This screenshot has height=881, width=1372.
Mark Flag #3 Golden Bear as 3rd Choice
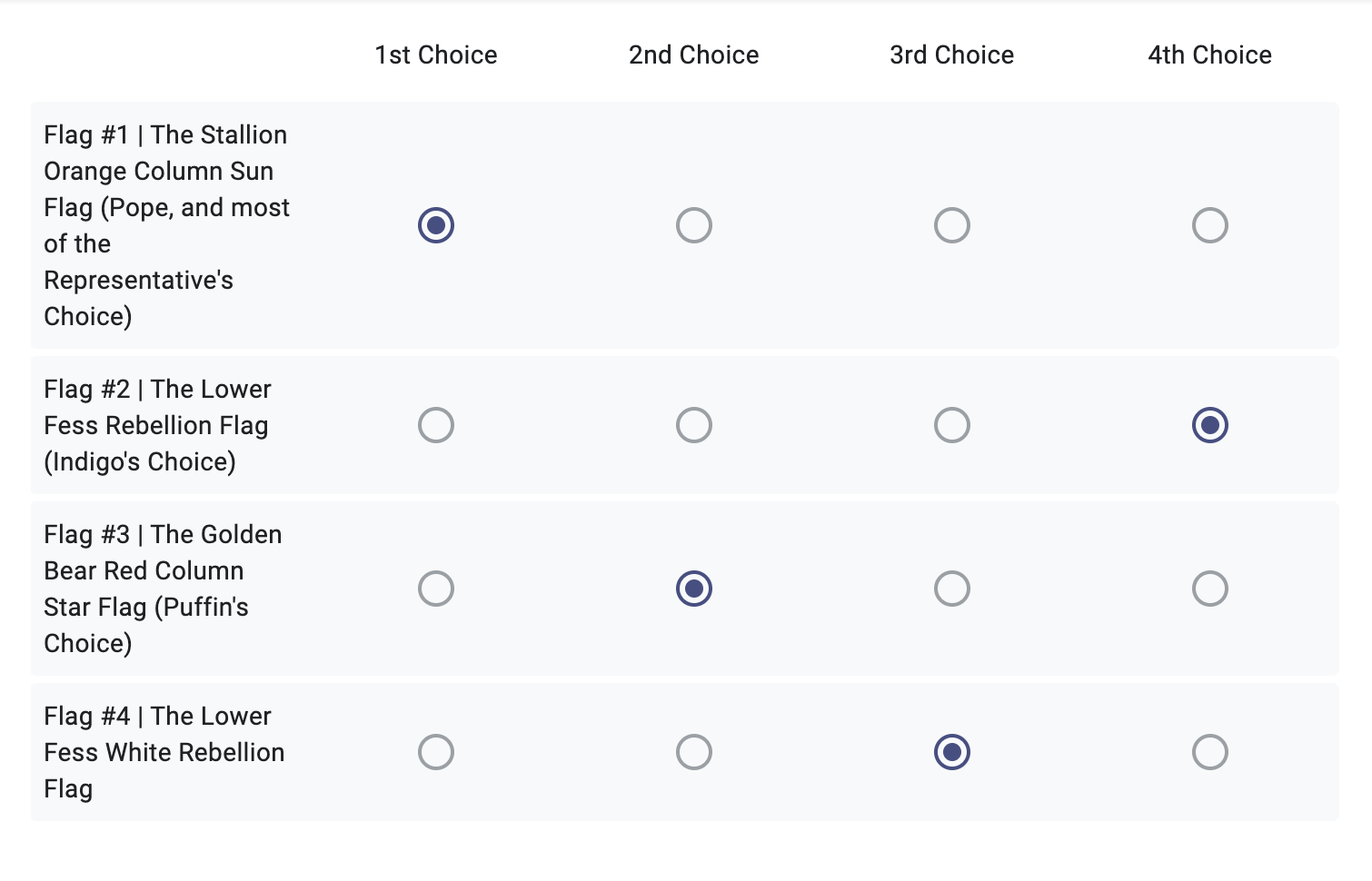coord(952,589)
